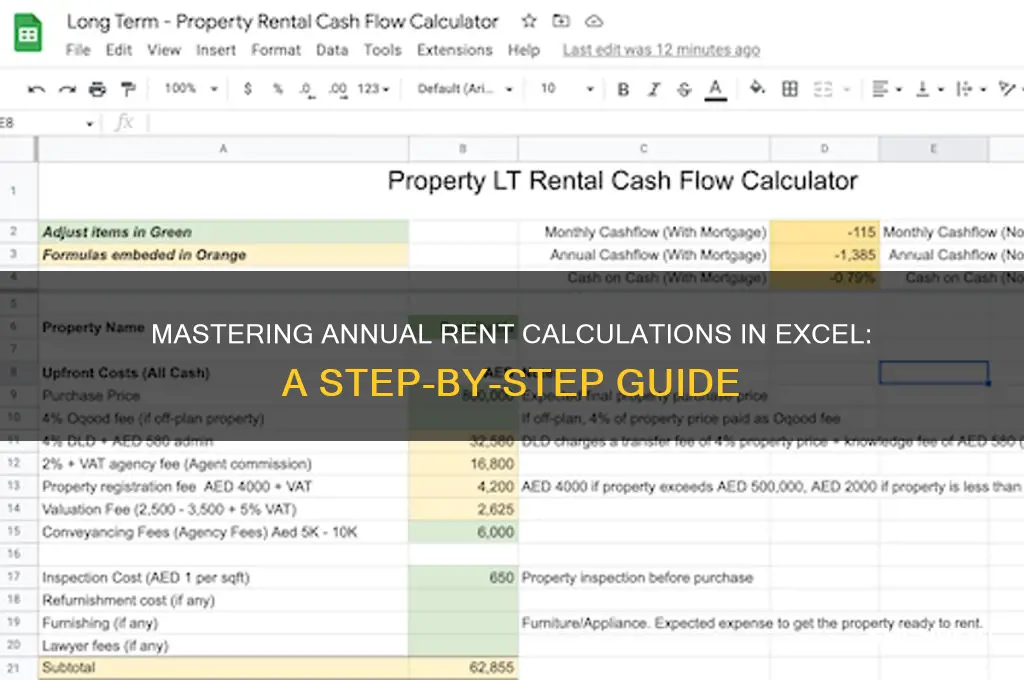This screenshot has width=1024, height=680.
Task: Open the Insert menu
Action: coord(216,50)
